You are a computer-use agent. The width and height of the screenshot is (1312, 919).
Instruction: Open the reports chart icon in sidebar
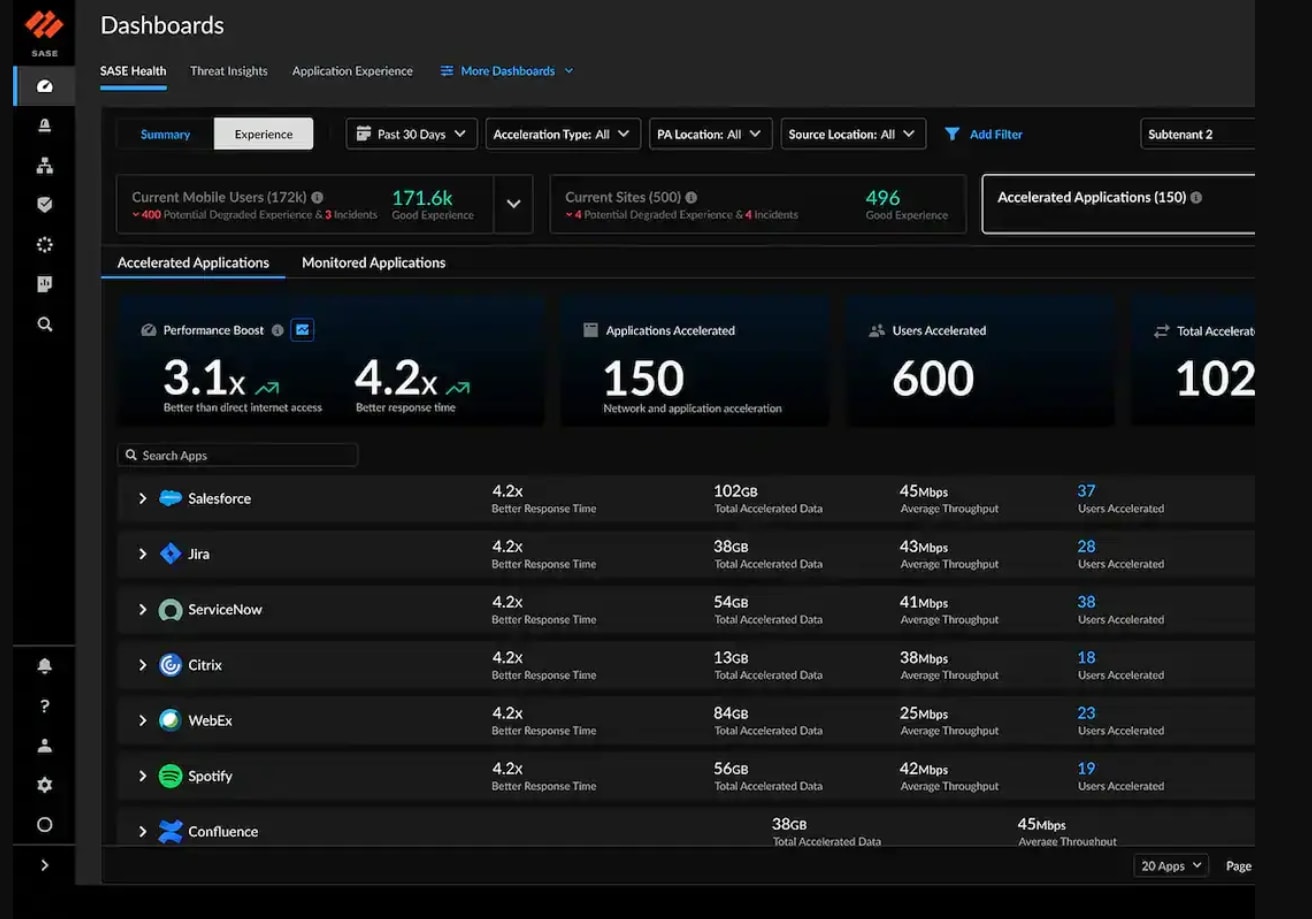(x=44, y=285)
